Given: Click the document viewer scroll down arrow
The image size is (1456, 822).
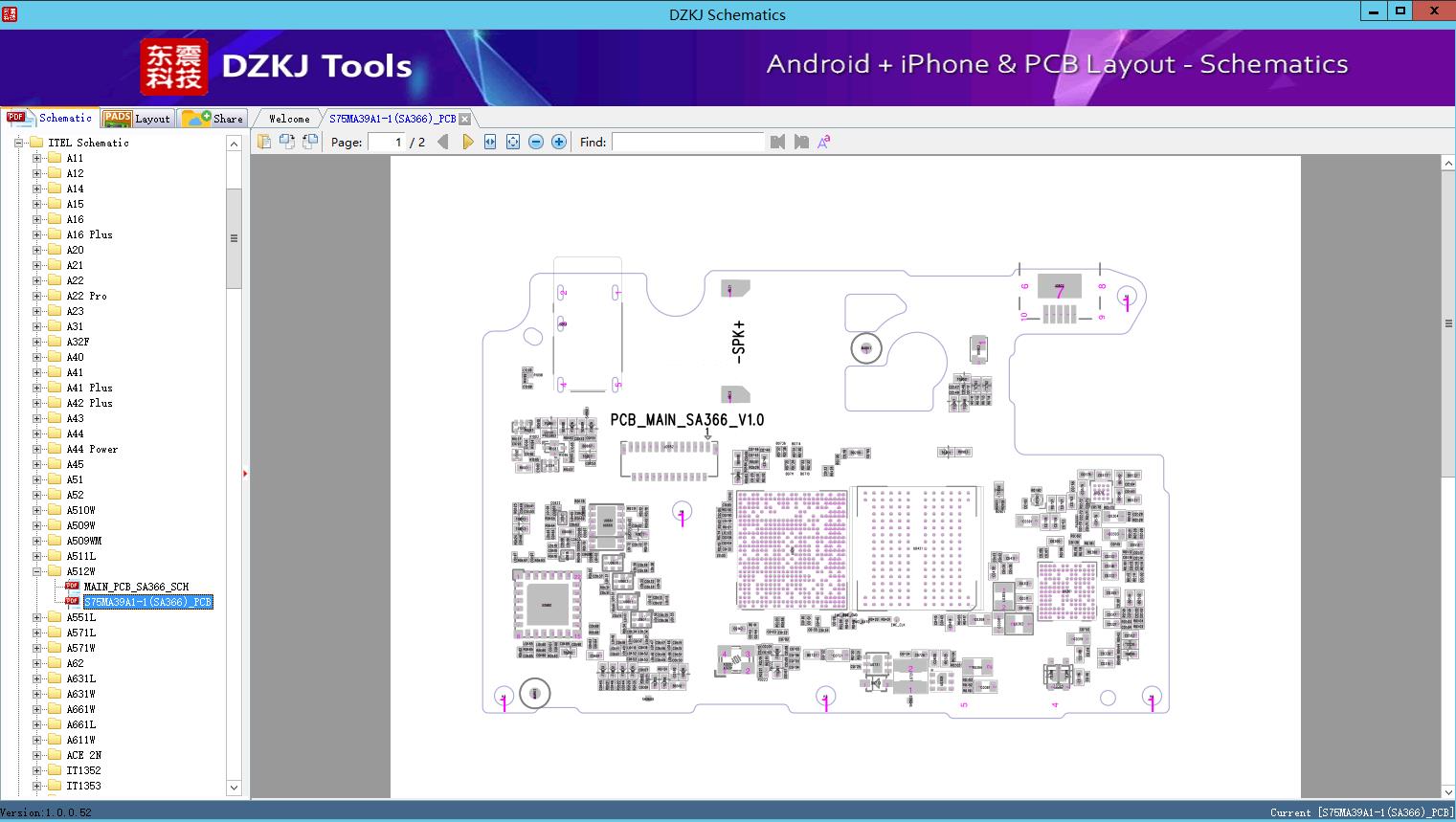Looking at the screenshot, I should point(1448,790).
